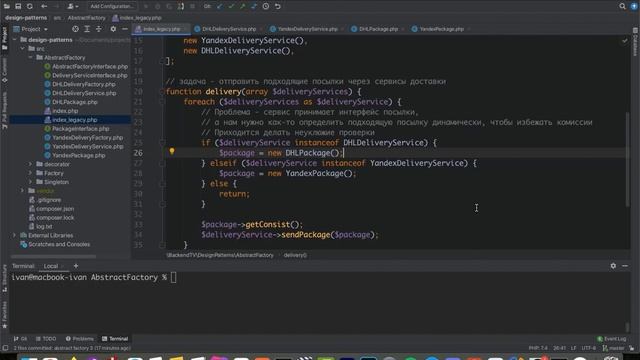Toggle code fold at the if instanceof DHLDeliveryService line

[162, 143]
